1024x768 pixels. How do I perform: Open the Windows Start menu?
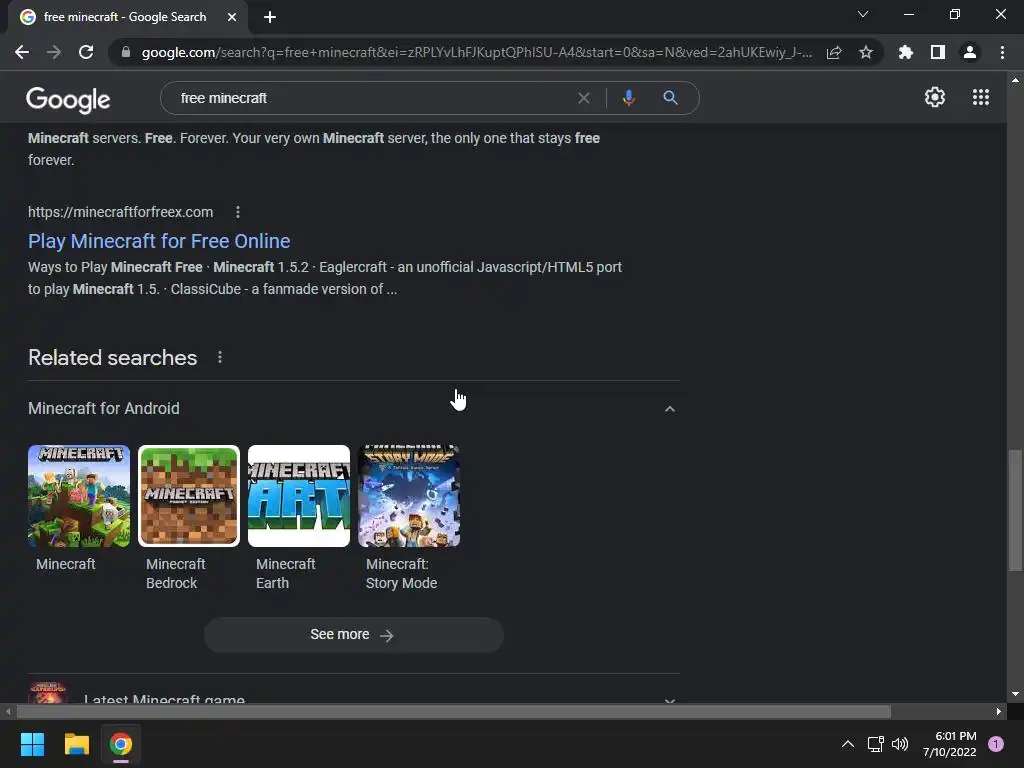(x=32, y=744)
